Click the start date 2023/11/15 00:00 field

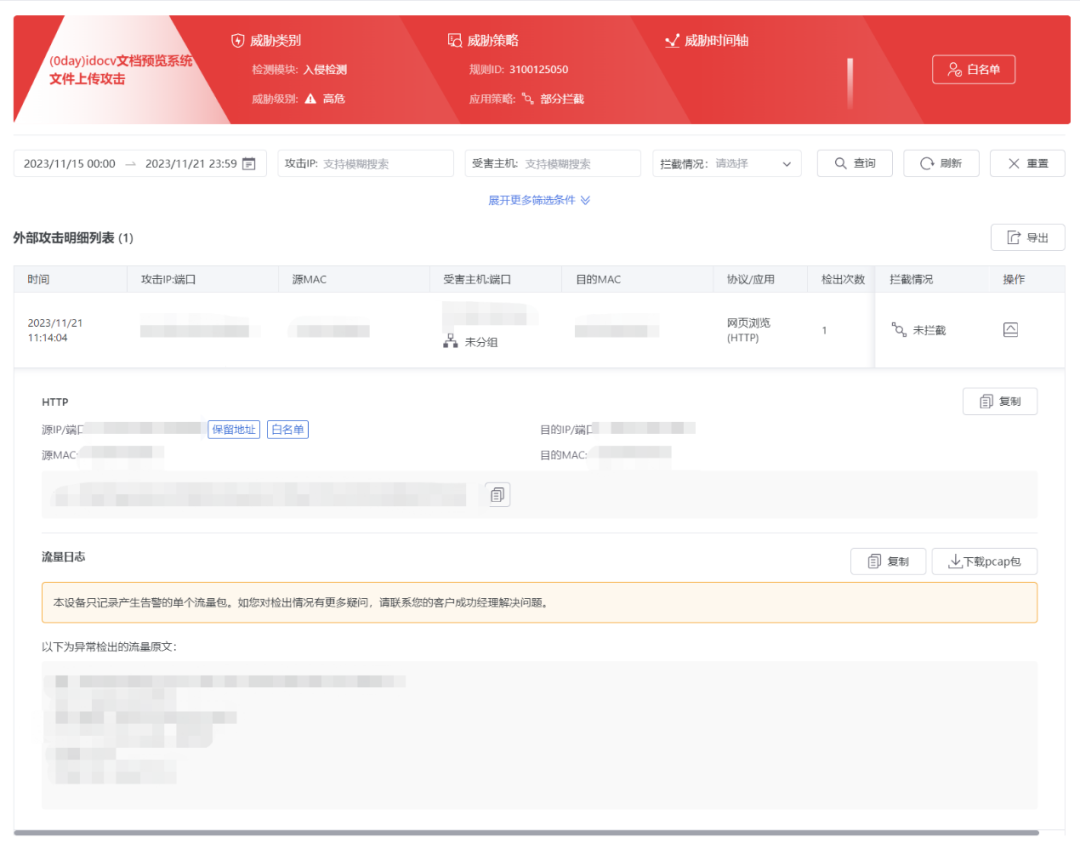click(70, 164)
